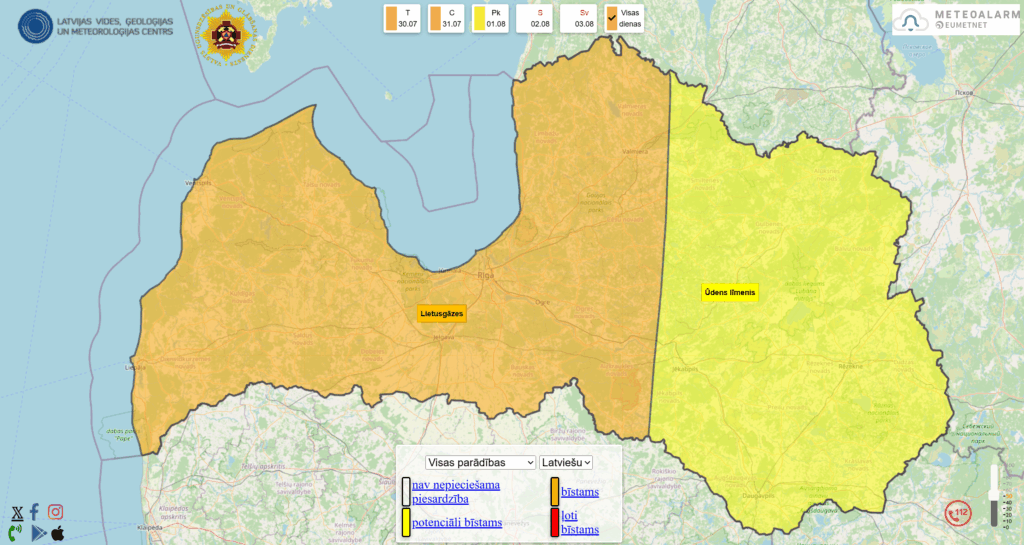Select the Pk 01.08 day tab

(x=492, y=18)
